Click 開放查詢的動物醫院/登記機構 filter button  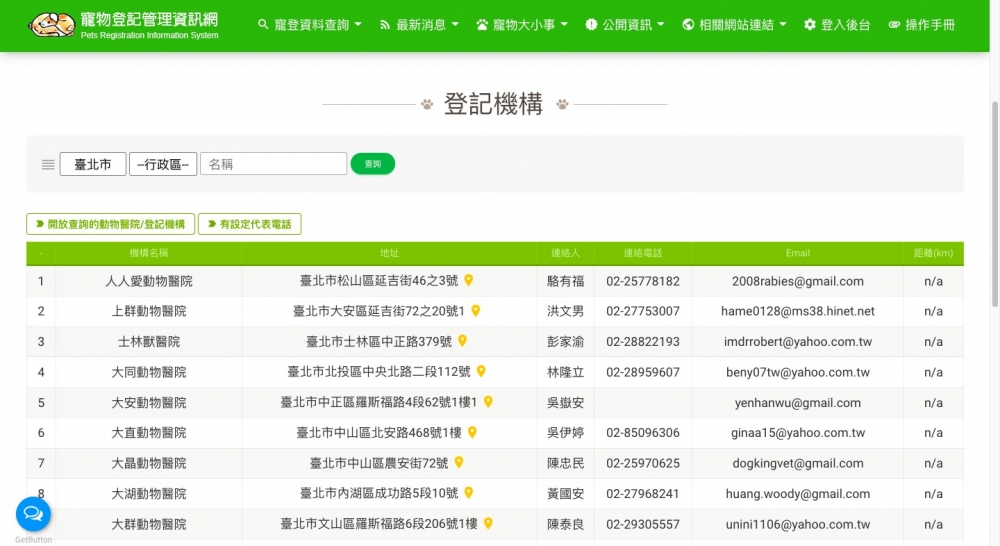click(x=110, y=224)
